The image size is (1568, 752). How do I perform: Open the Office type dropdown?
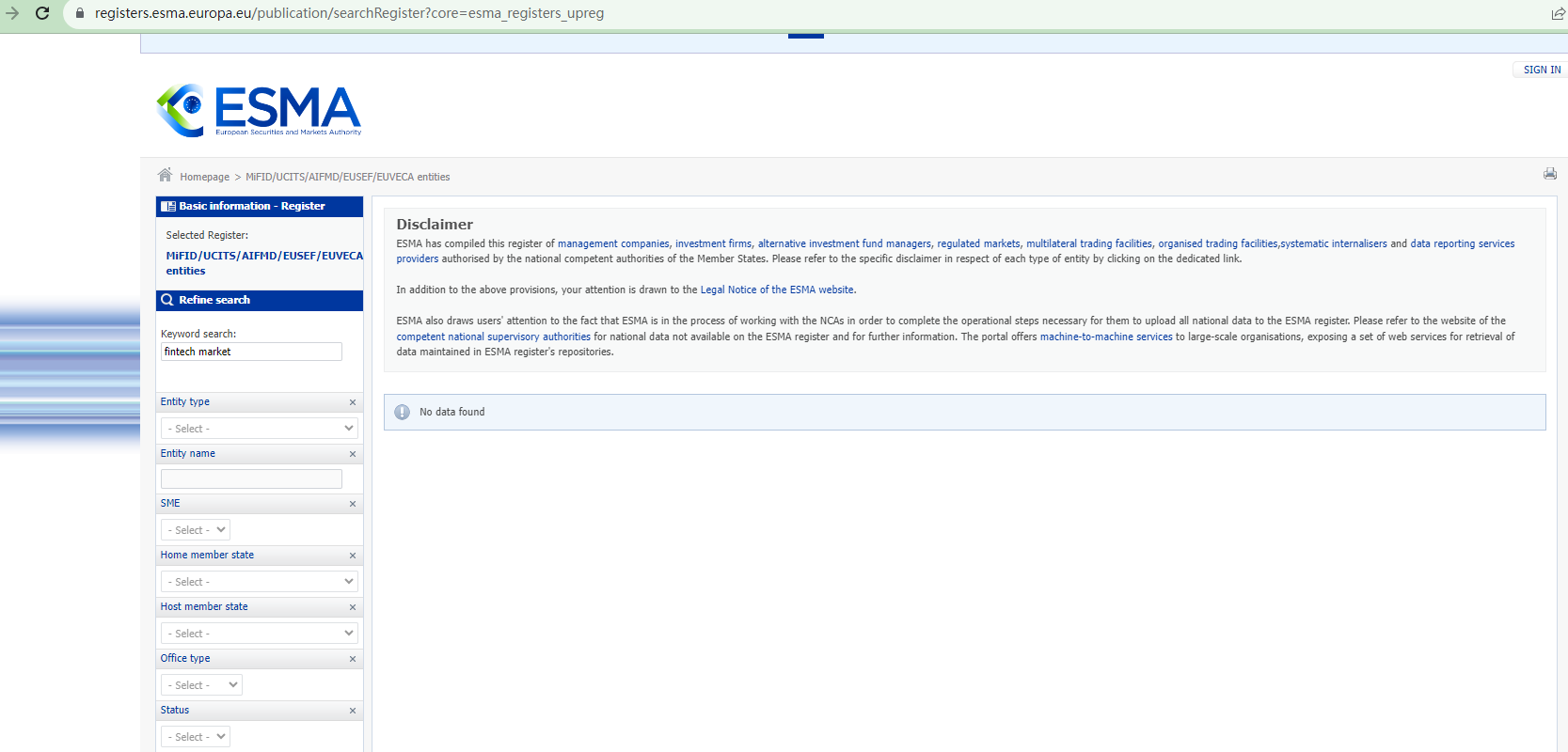coord(201,685)
